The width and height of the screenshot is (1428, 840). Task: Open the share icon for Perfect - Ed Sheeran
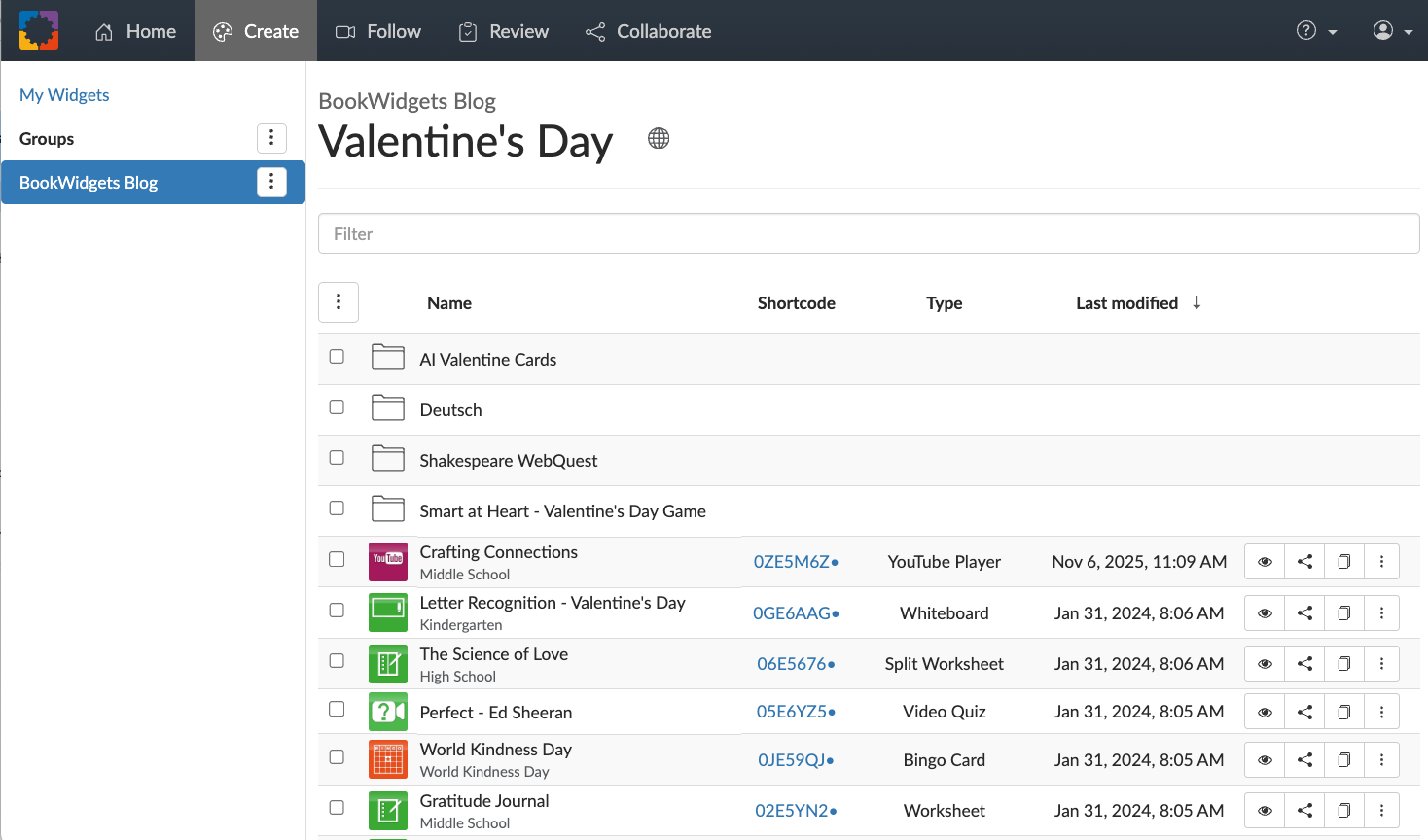[x=1303, y=711]
